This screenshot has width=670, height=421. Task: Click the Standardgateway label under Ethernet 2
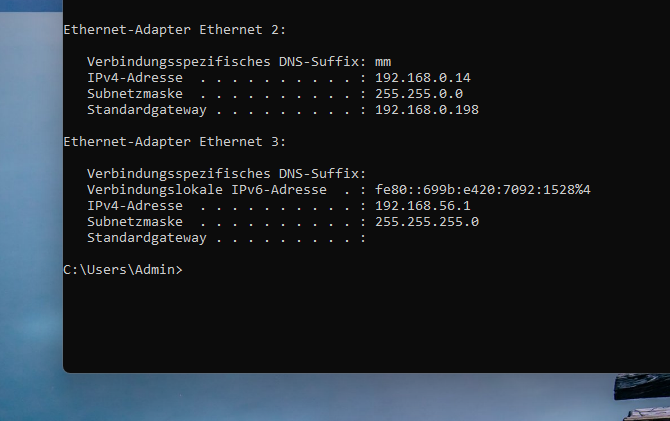pos(147,110)
